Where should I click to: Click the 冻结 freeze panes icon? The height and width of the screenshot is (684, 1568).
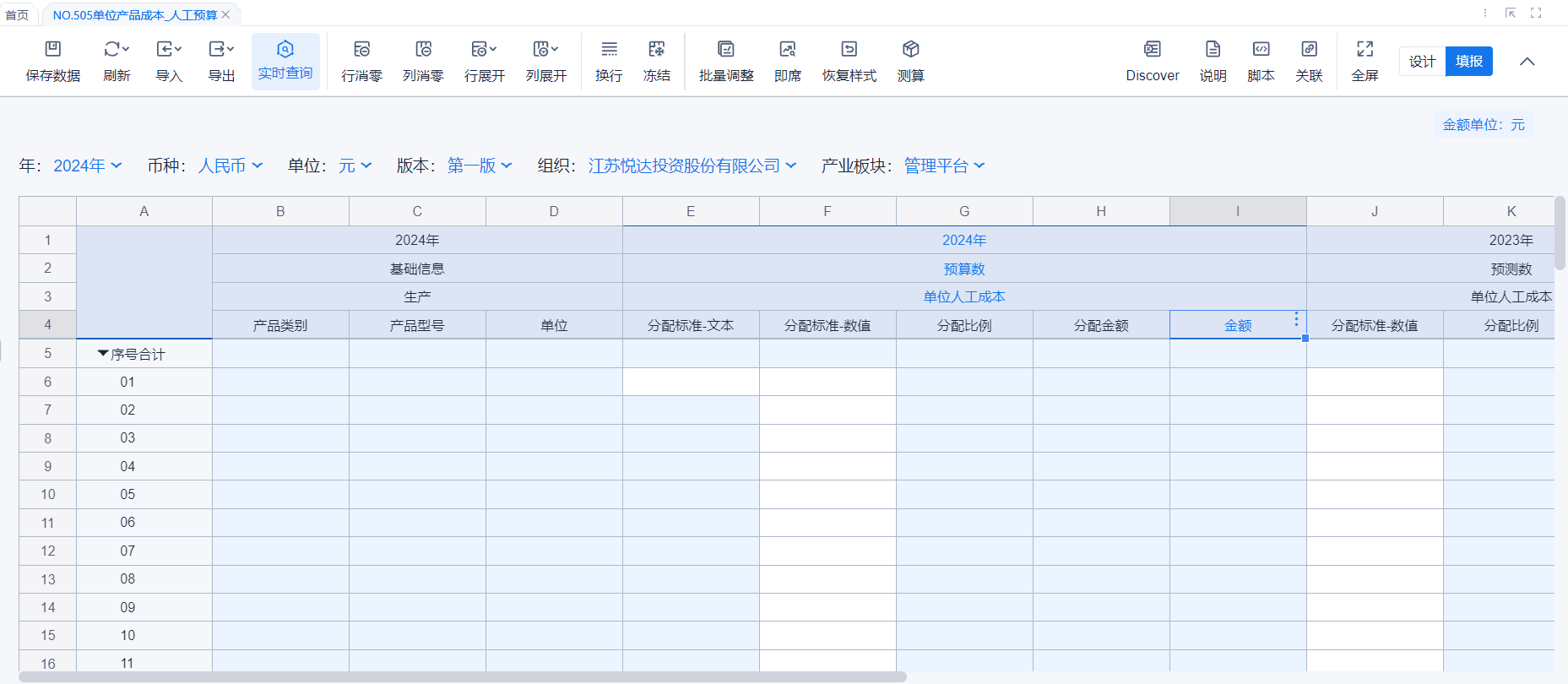click(x=656, y=50)
